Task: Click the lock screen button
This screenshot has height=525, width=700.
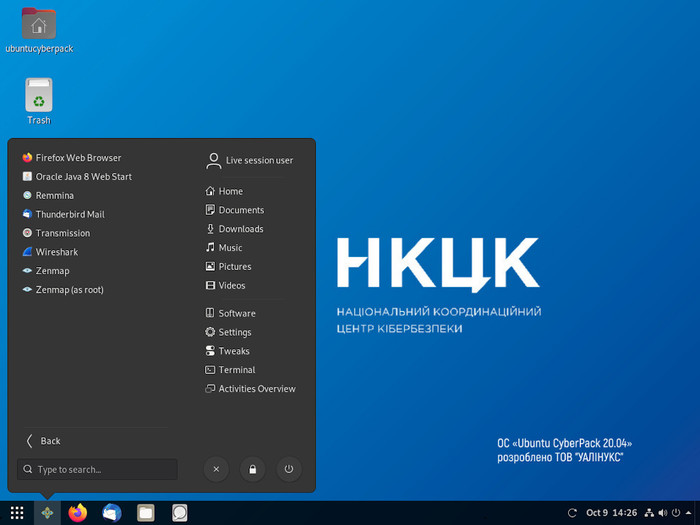Action: point(253,469)
